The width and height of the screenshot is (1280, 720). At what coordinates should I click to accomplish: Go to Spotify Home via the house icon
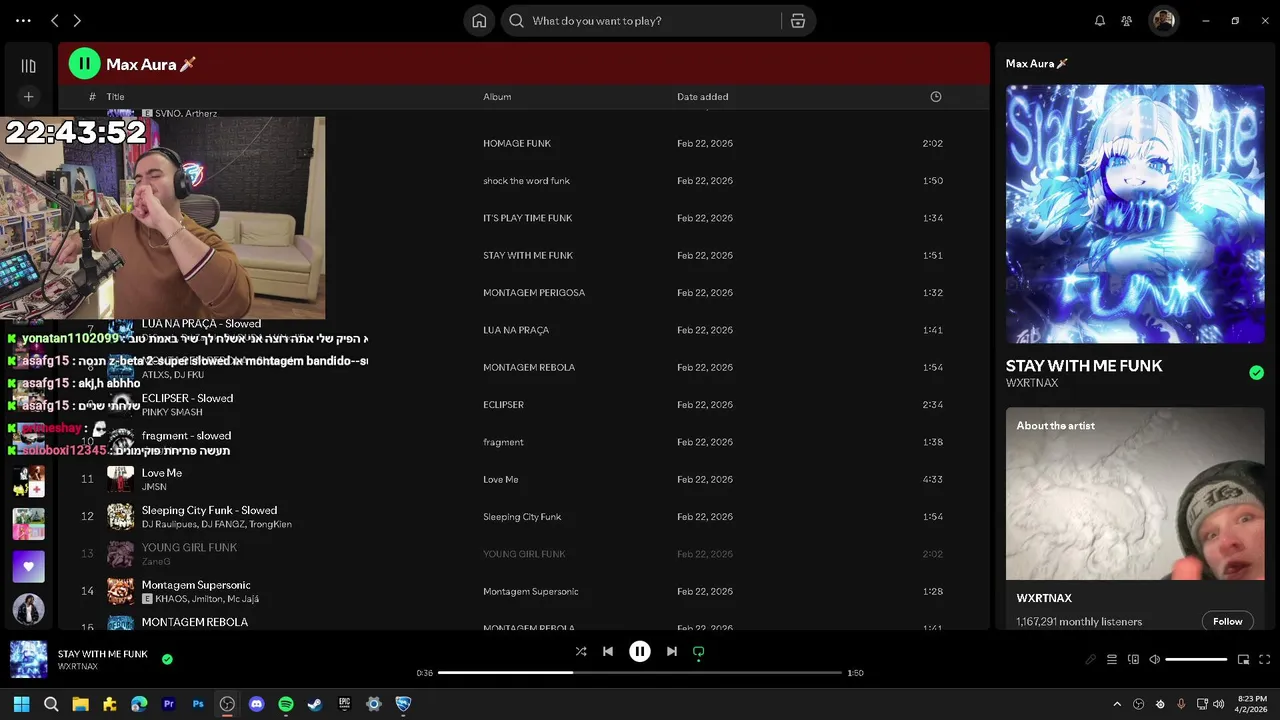(x=479, y=21)
